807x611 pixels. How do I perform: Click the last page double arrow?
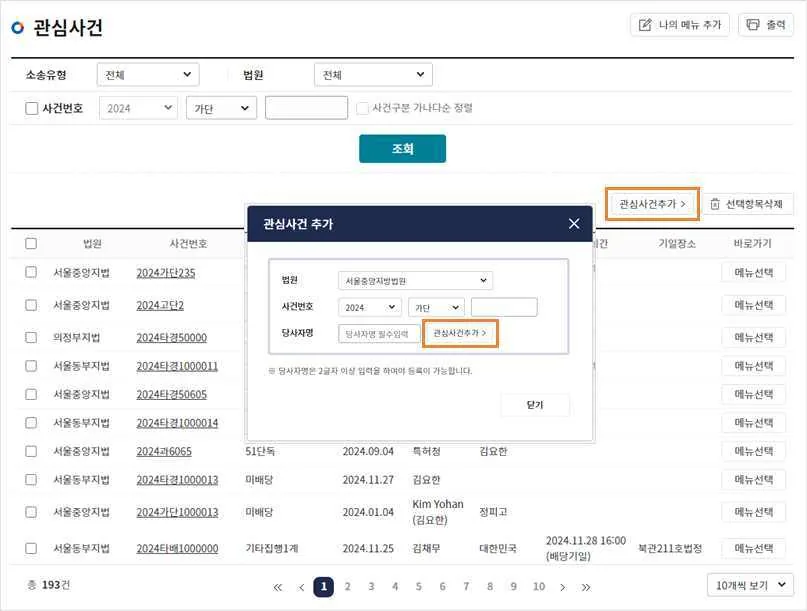586,587
